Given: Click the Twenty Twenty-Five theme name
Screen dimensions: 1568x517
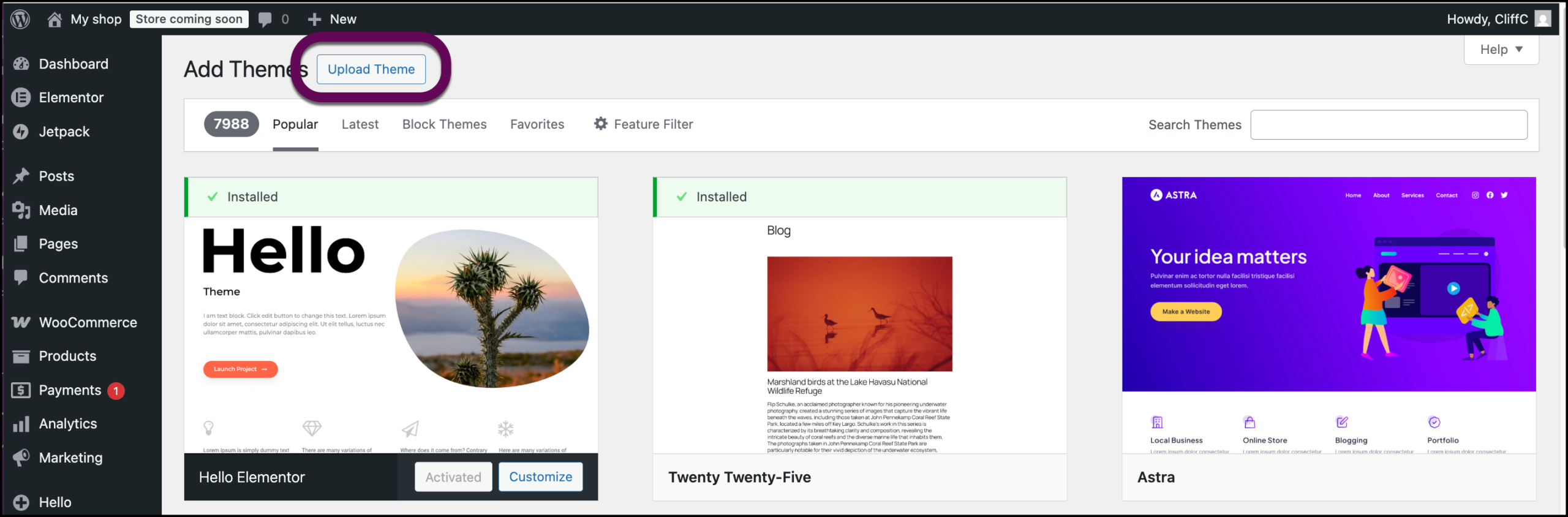Looking at the screenshot, I should pos(739,477).
